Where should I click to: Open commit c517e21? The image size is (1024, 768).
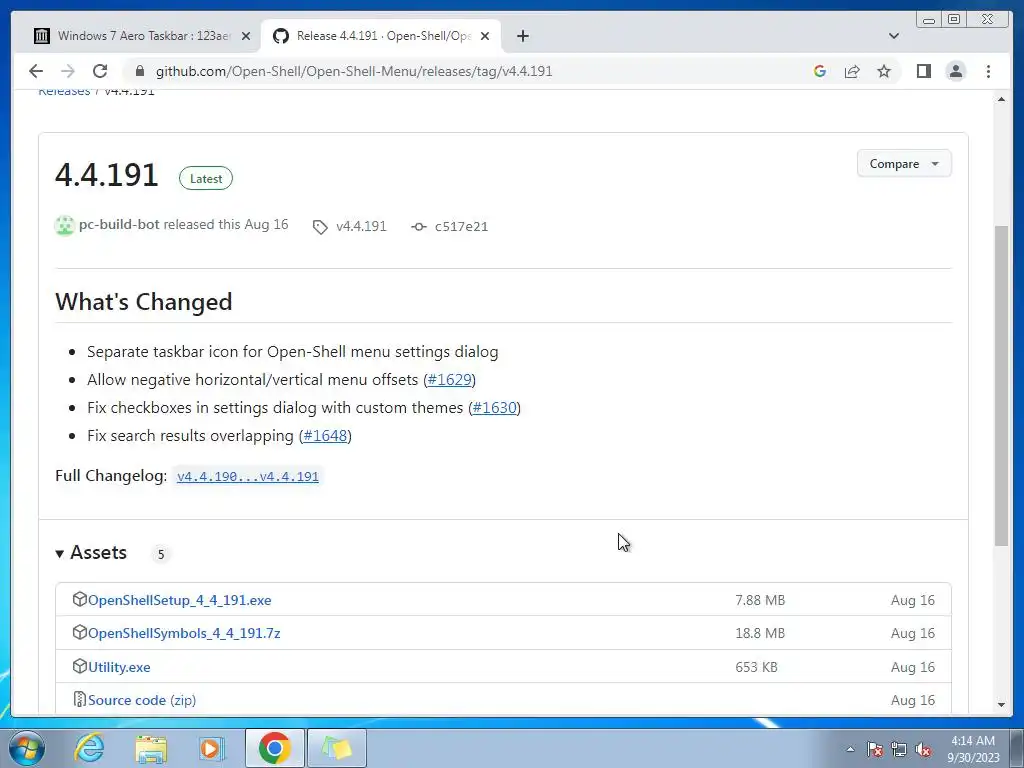click(461, 226)
